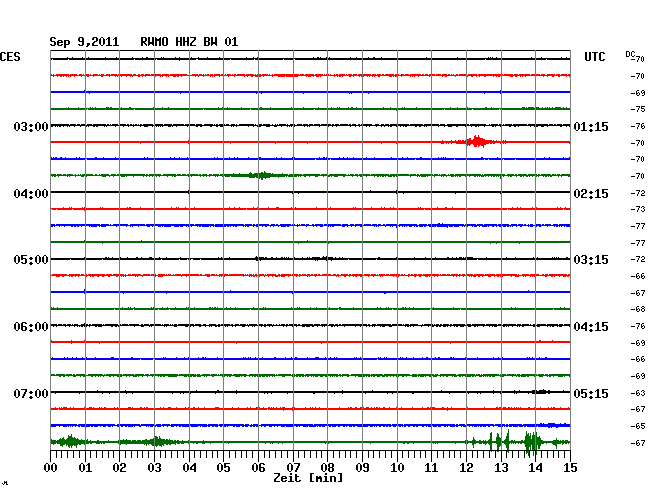The width and height of the screenshot is (650, 494).
Task: Click the 05:15 UTC time label
Action: pos(591,393)
